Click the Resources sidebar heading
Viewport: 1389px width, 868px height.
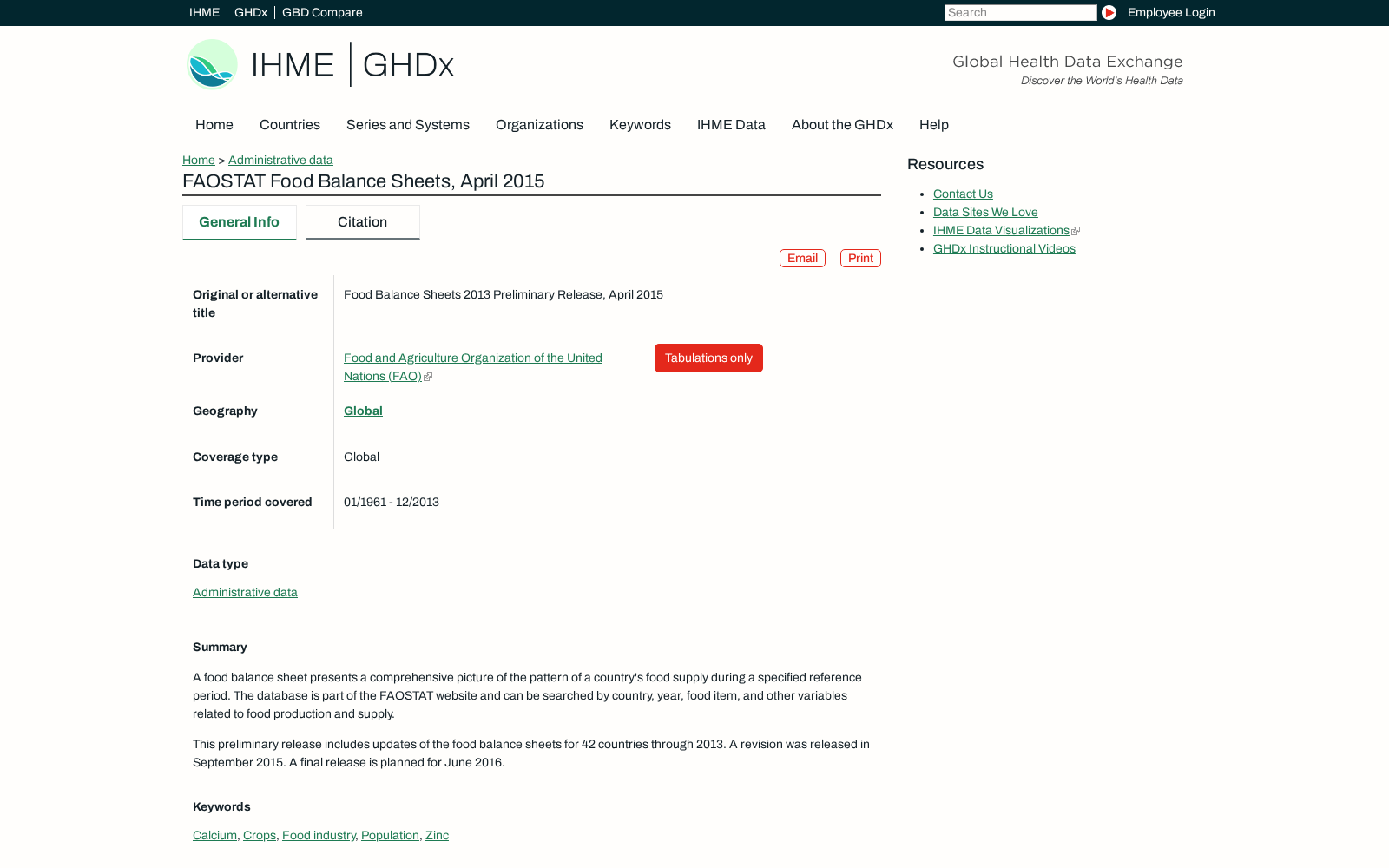click(945, 165)
